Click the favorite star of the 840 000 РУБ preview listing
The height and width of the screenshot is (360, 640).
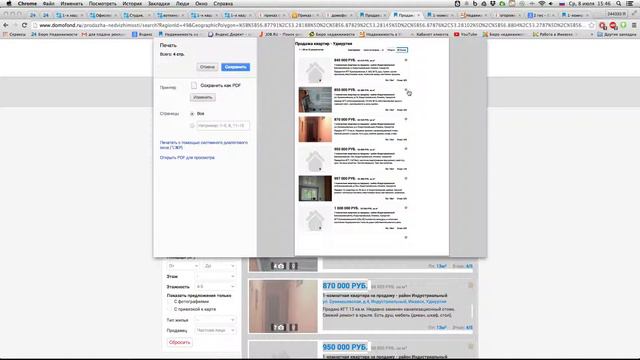pos(406,60)
